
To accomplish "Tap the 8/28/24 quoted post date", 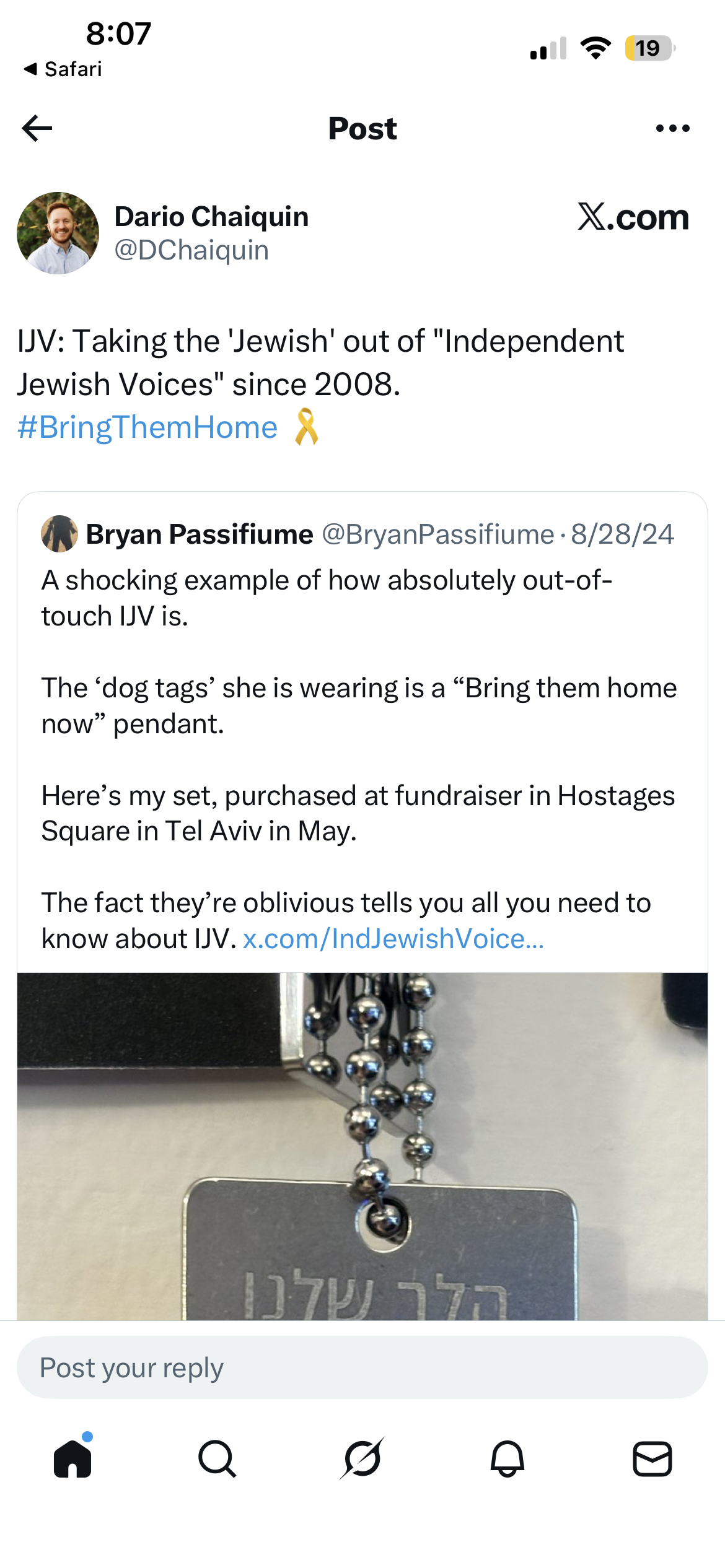I will 622,534.
